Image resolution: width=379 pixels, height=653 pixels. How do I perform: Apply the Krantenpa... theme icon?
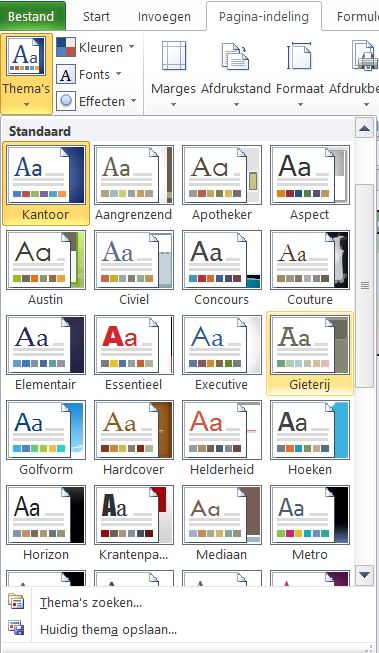pyautogui.click(x=134, y=514)
